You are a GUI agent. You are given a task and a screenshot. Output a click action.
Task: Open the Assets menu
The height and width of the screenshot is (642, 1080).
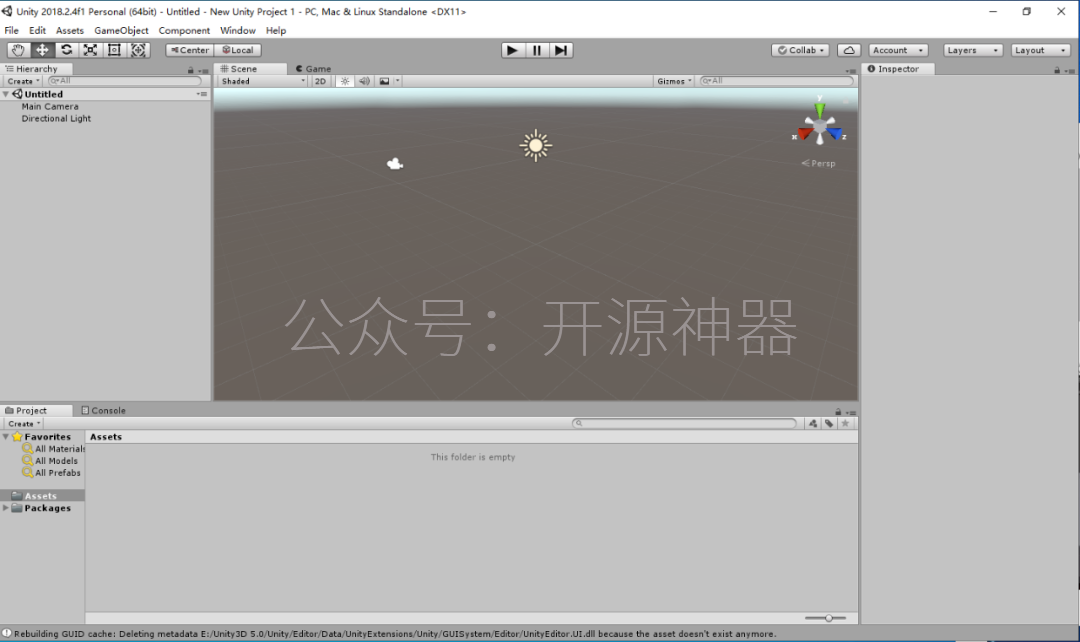tap(70, 30)
